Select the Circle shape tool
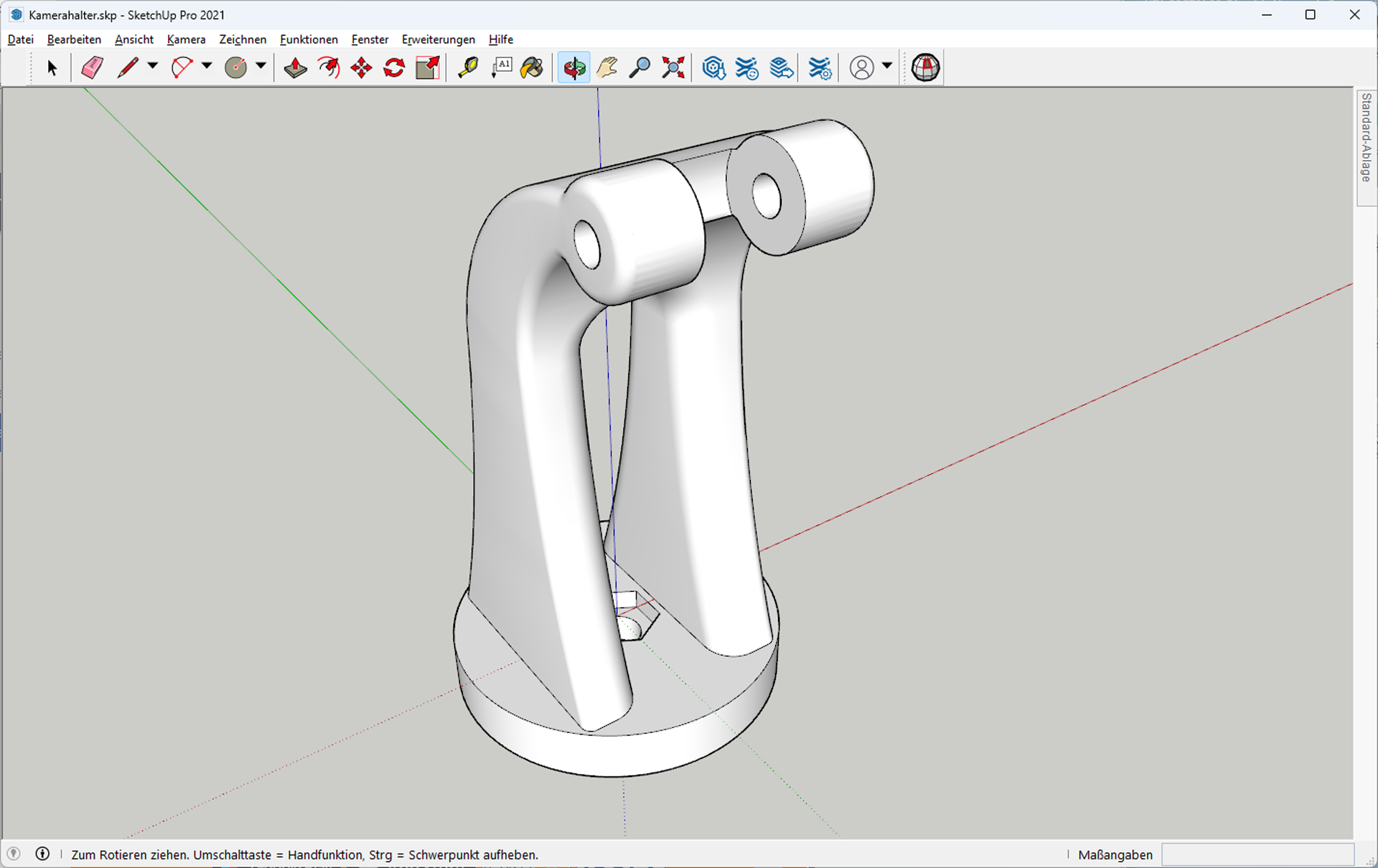The image size is (1378, 868). (x=236, y=68)
